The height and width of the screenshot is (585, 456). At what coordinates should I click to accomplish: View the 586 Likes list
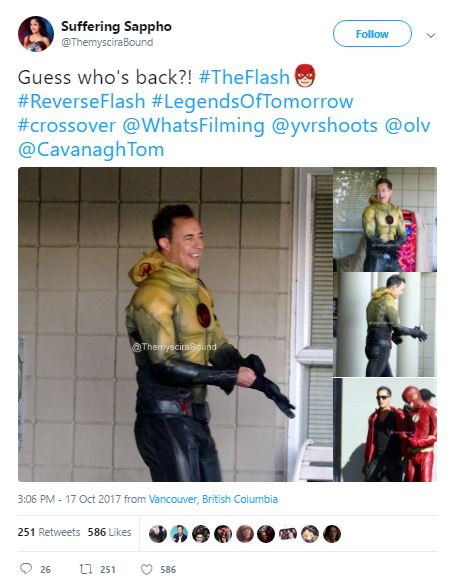(109, 532)
